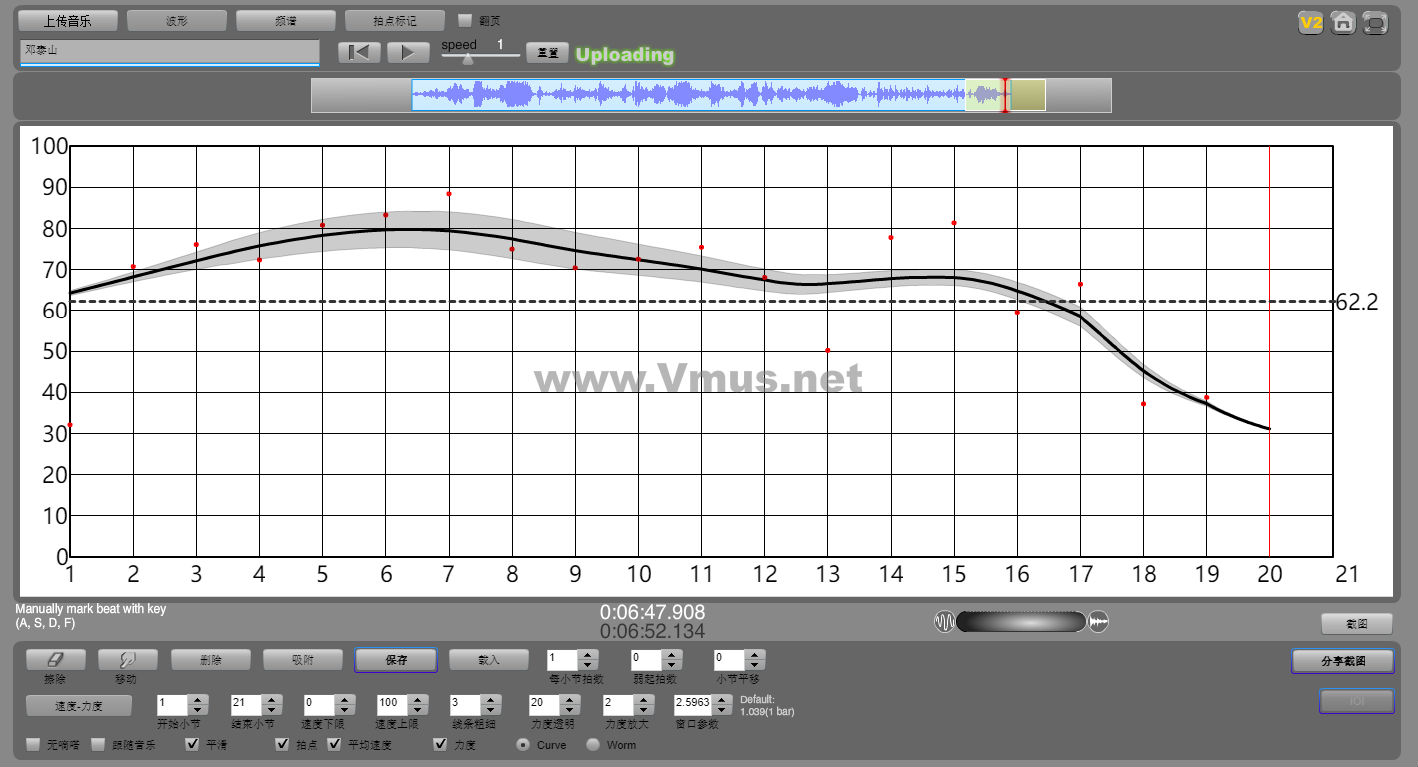Click the V2 version icon
Viewport: 1418px width, 767px height.
[x=1310, y=22]
